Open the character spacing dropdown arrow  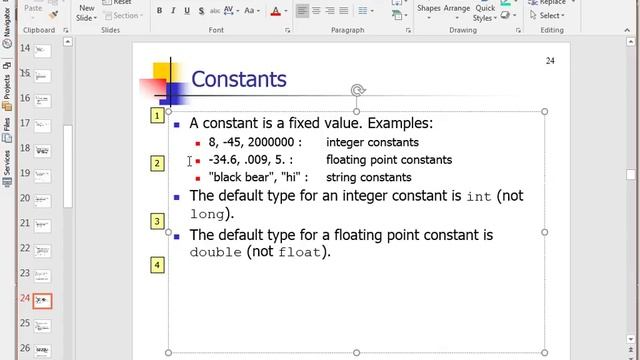[238, 11]
